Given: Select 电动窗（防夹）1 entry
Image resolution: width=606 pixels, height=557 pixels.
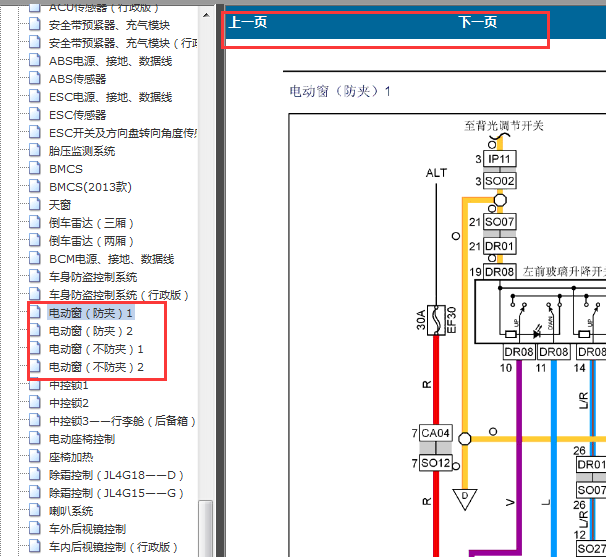Looking at the screenshot, I should [x=91, y=313].
